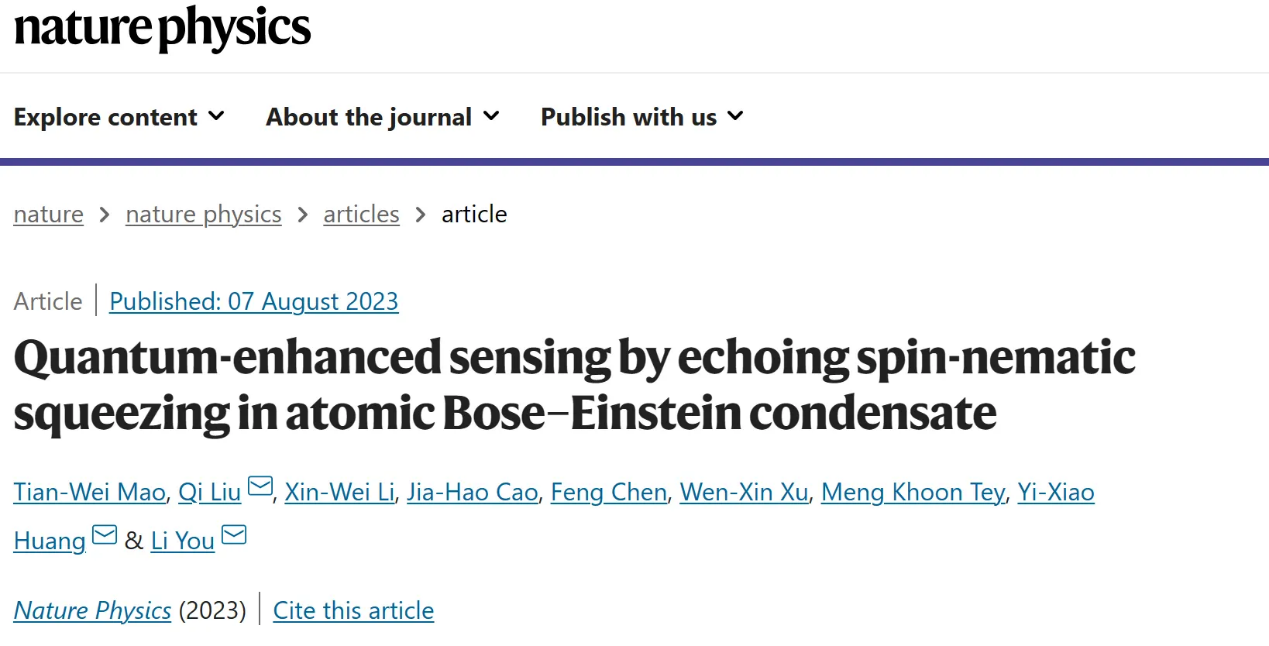Click envelope icon next to Li You
The image size is (1269, 646).
pyautogui.click(x=234, y=536)
